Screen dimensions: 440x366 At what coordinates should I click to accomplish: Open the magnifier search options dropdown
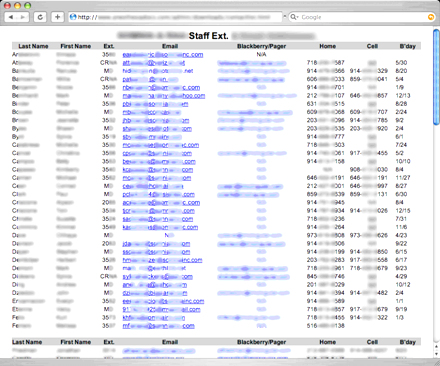tap(294, 17)
